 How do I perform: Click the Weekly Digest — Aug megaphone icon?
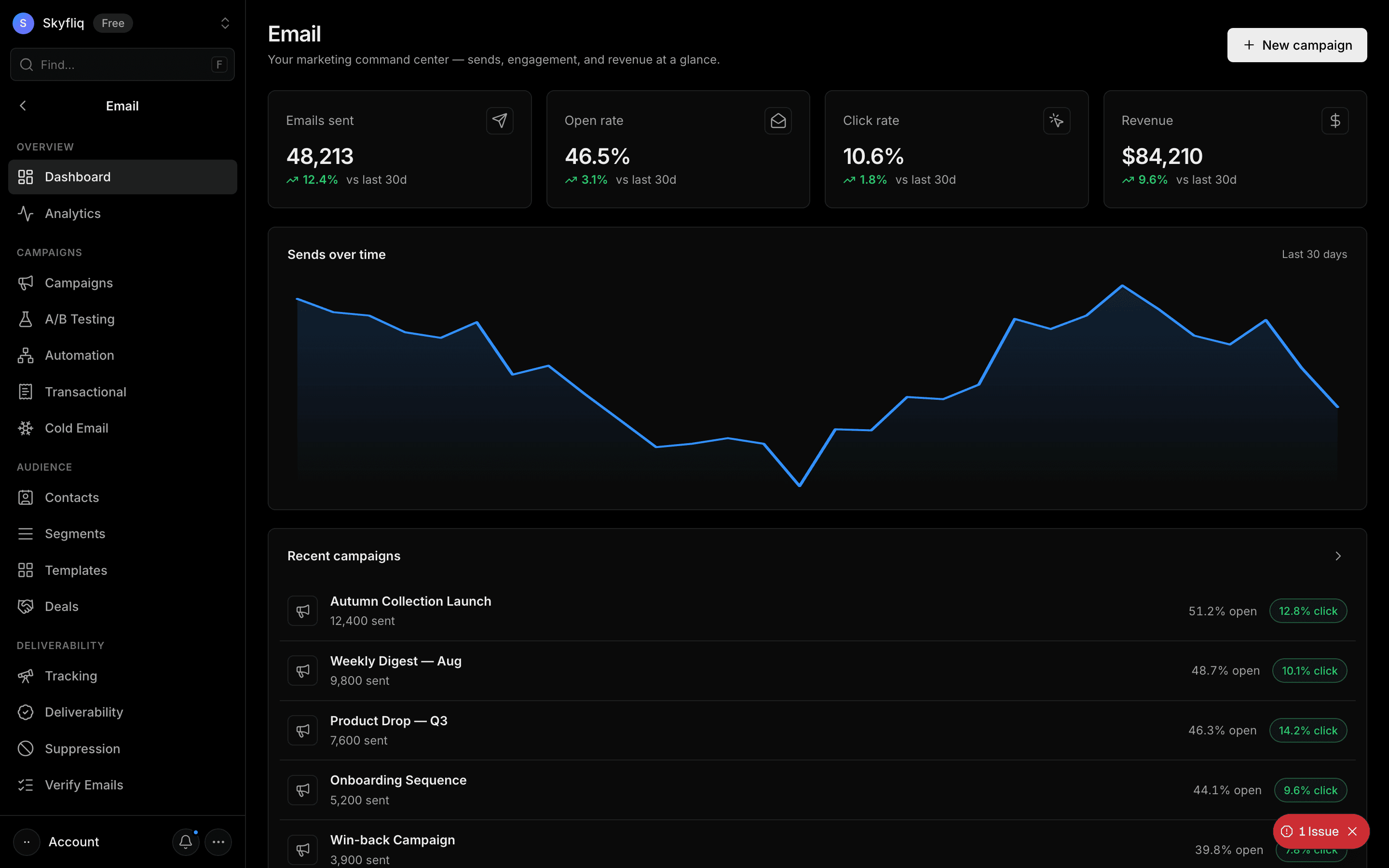pos(302,670)
